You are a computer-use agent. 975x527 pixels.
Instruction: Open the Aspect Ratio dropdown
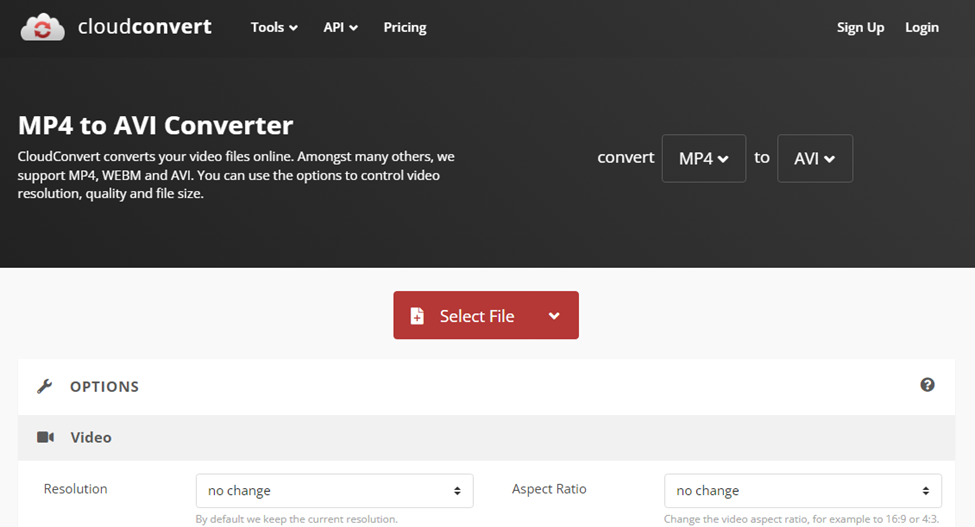tap(803, 490)
